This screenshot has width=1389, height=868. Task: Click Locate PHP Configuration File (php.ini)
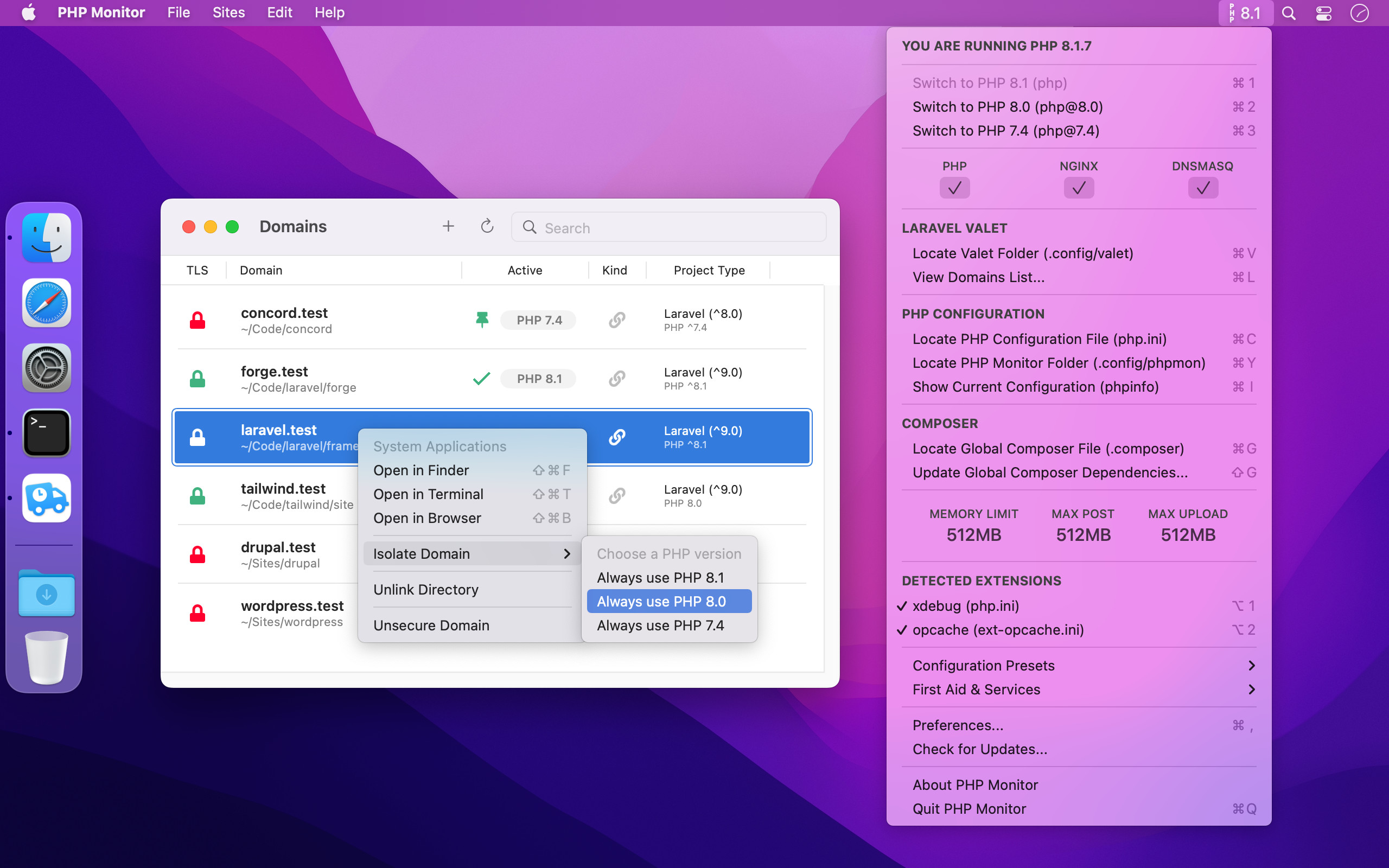tap(1079, 339)
